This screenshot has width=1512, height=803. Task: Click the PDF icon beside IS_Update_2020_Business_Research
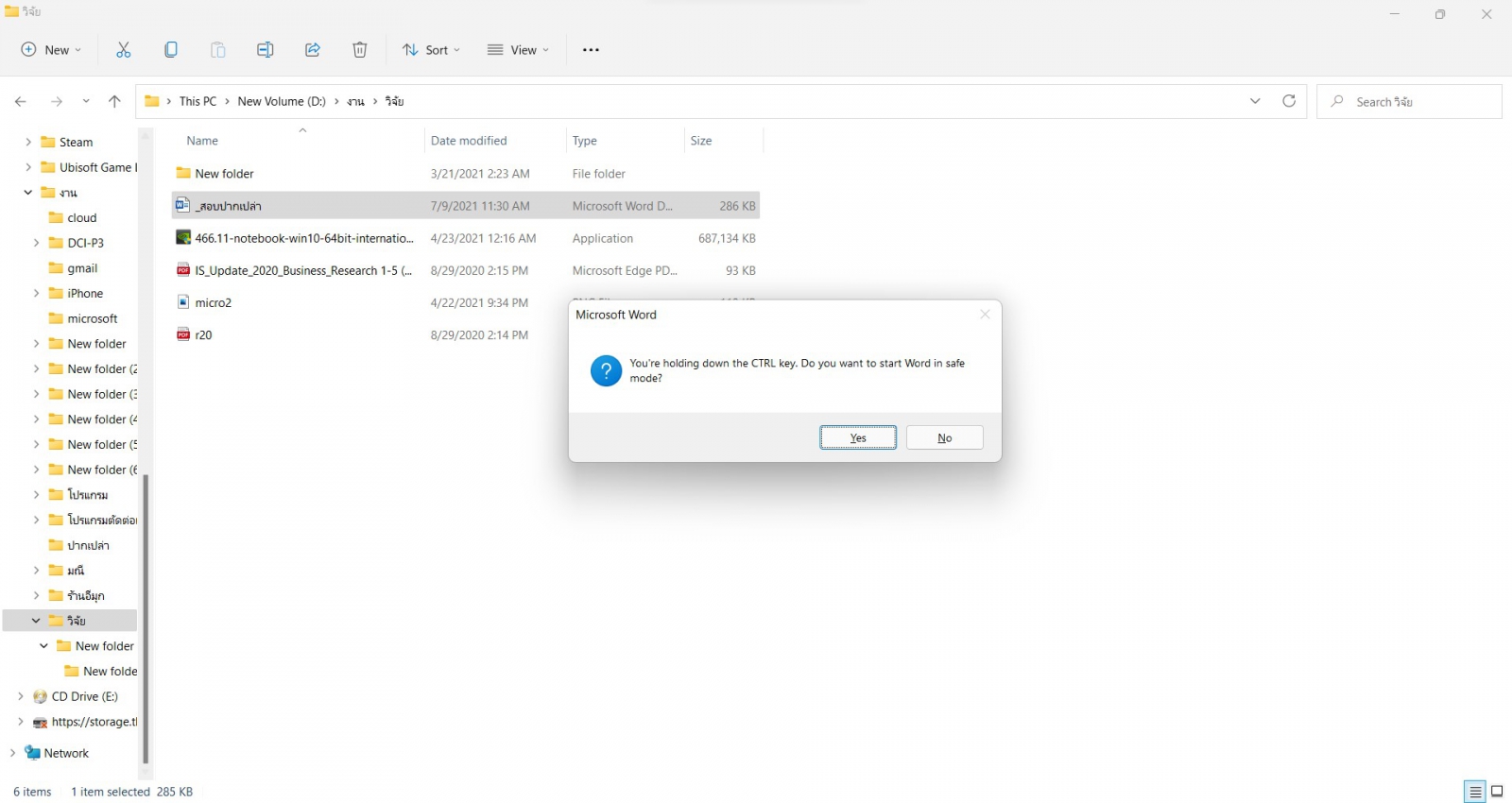183,270
